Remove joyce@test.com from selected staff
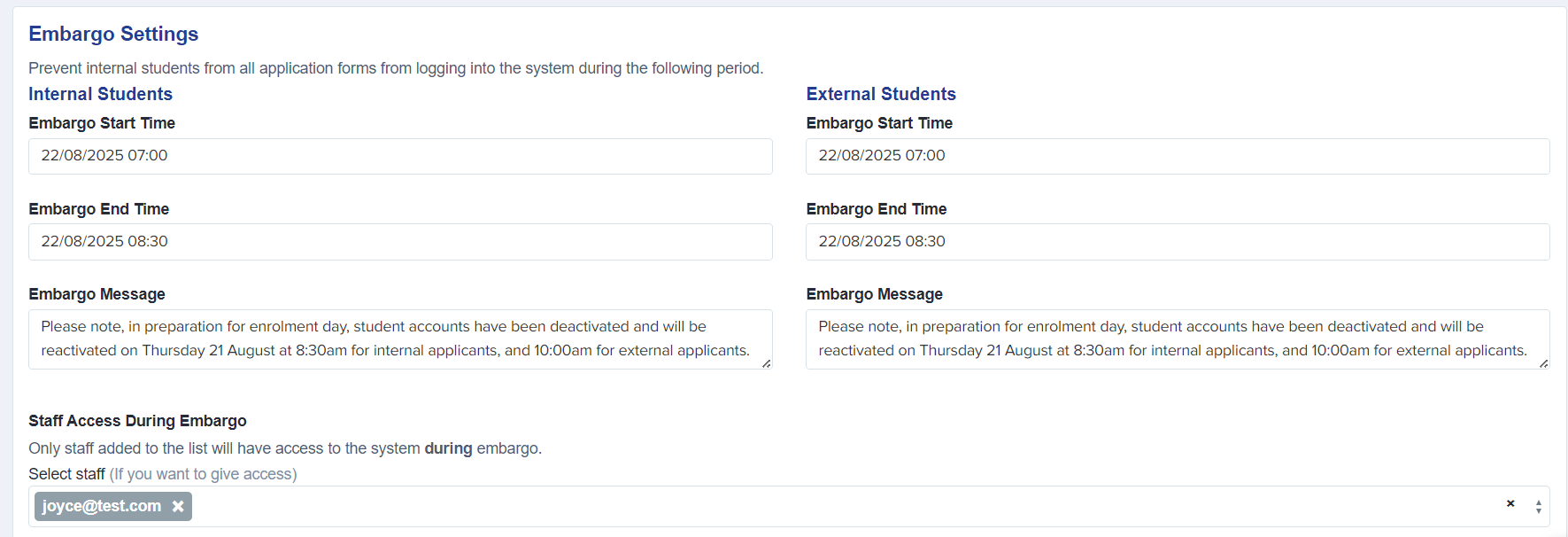 178,506
